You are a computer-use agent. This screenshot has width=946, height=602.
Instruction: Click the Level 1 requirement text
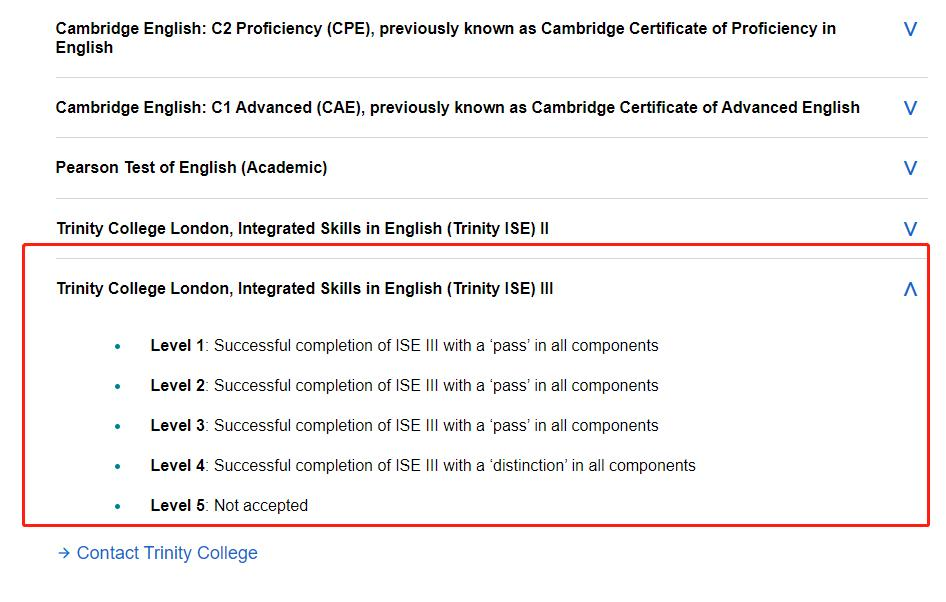[404, 346]
